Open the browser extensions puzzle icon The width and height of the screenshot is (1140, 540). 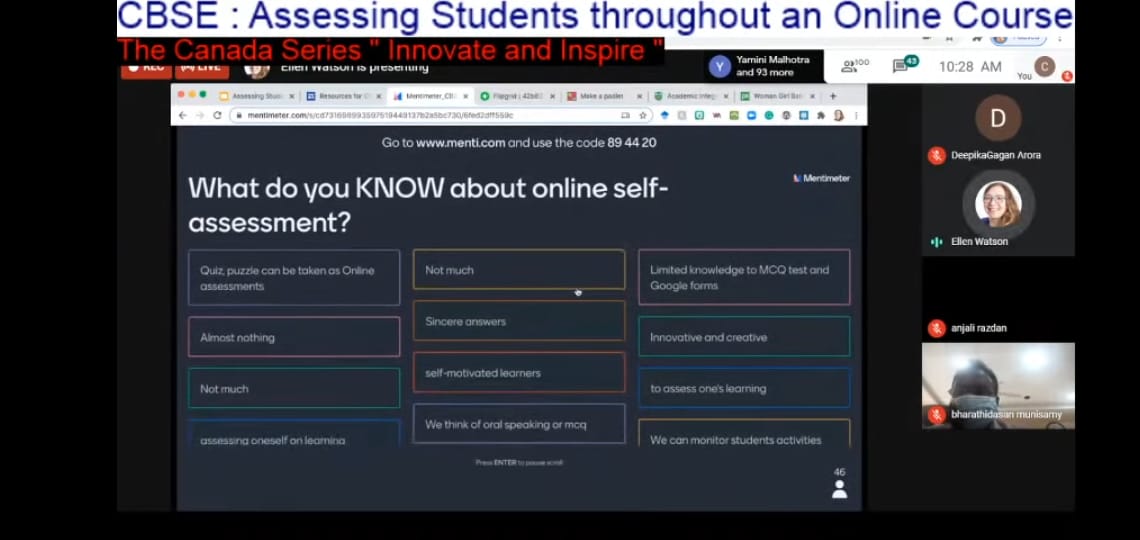(x=822, y=115)
